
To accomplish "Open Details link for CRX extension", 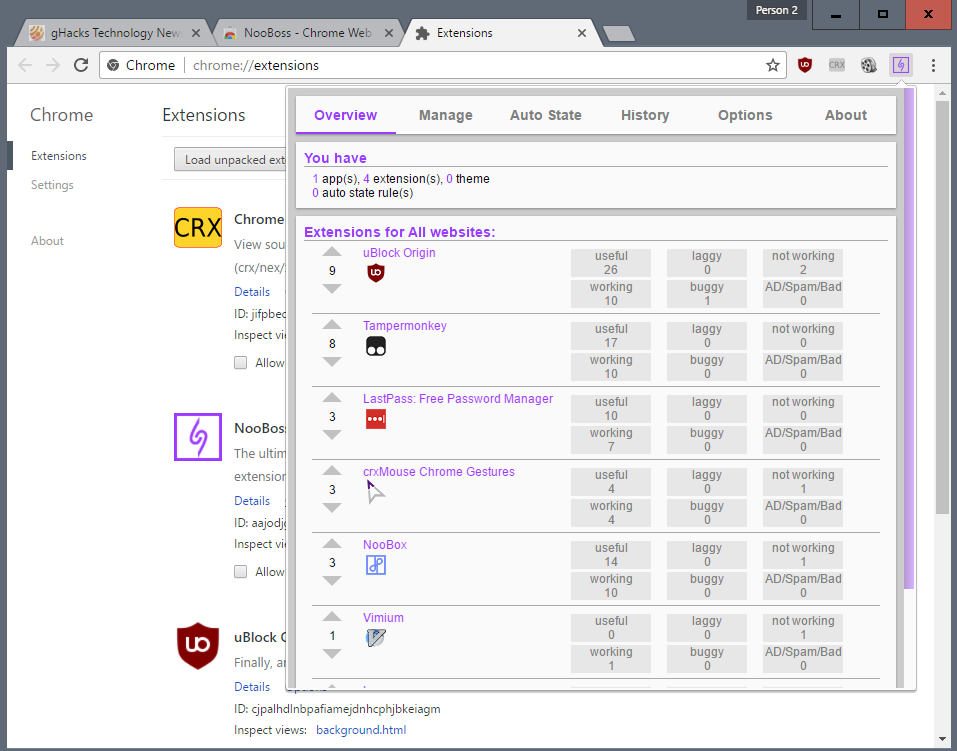I will (x=251, y=292).
